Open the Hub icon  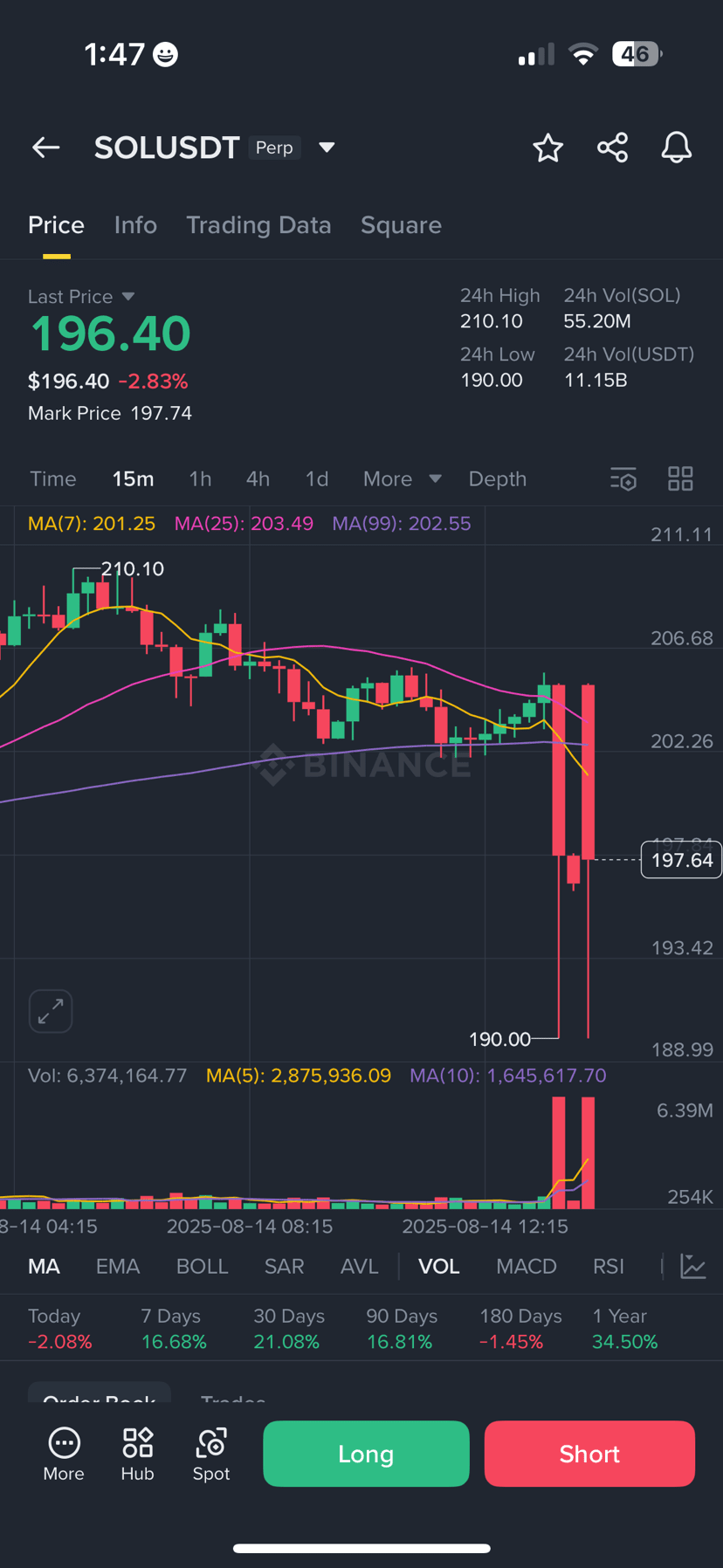[x=137, y=1454]
